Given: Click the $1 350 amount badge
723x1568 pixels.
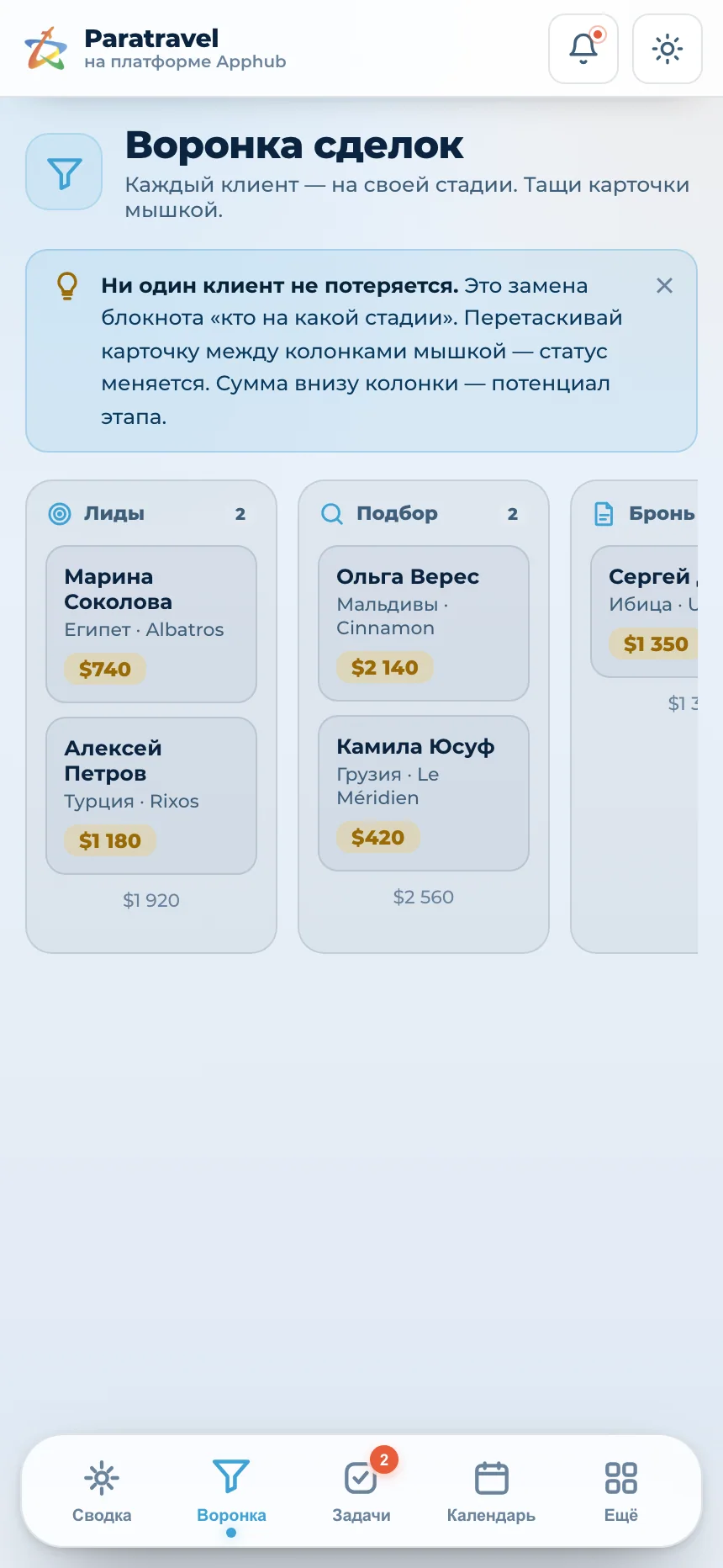Looking at the screenshot, I should 655,644.
